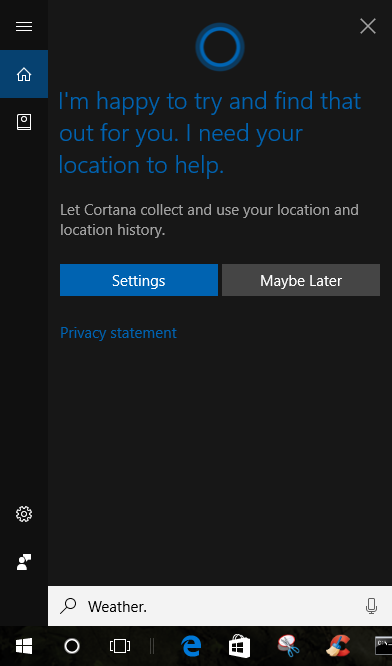
Task: Open Cortana settings gear
Action: pyautogui.click(x=24, y=514)
